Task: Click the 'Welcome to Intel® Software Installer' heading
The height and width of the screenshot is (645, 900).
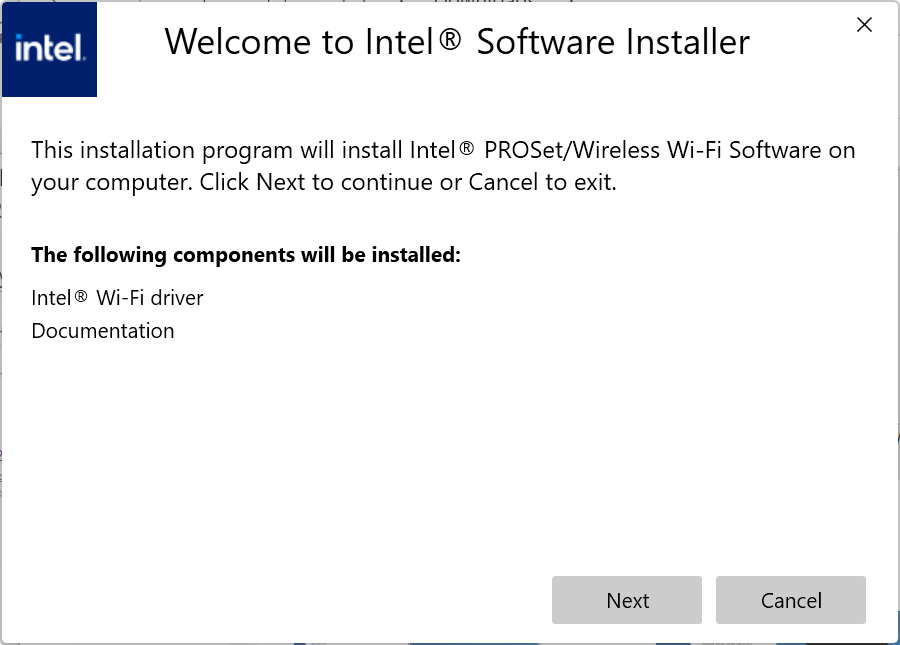Action: 457,42
